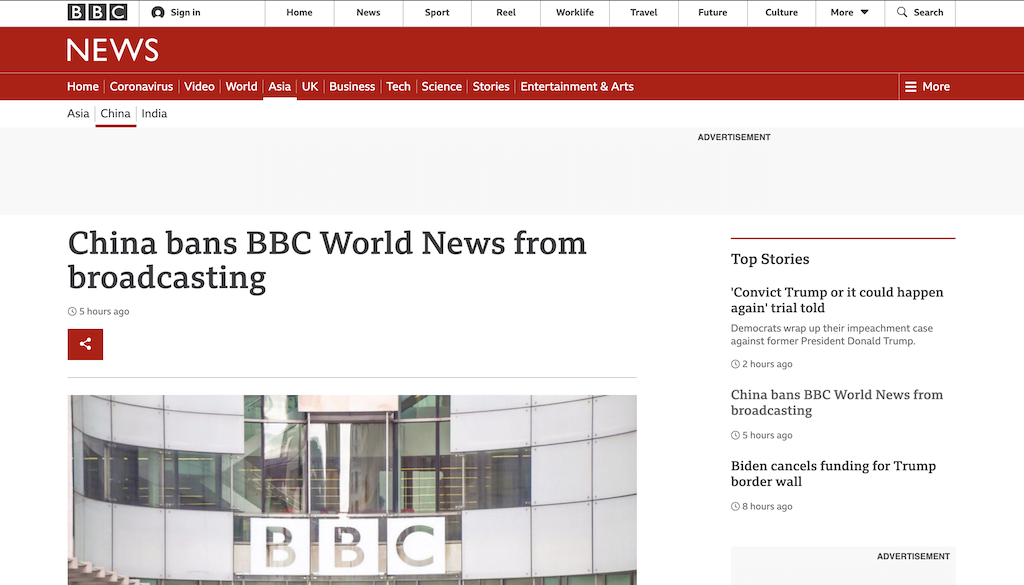Click the article's 5 hours ago timestamp
The width and height of the screenshot is (1024, 585).
pos(99,311)
